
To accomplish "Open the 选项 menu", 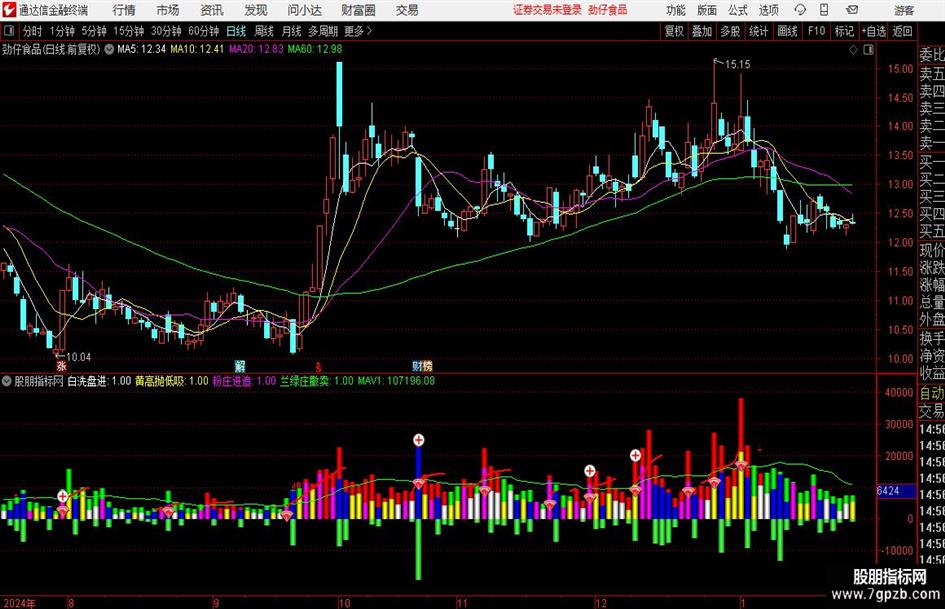I will pyautogui.click(x=768, y=10).
